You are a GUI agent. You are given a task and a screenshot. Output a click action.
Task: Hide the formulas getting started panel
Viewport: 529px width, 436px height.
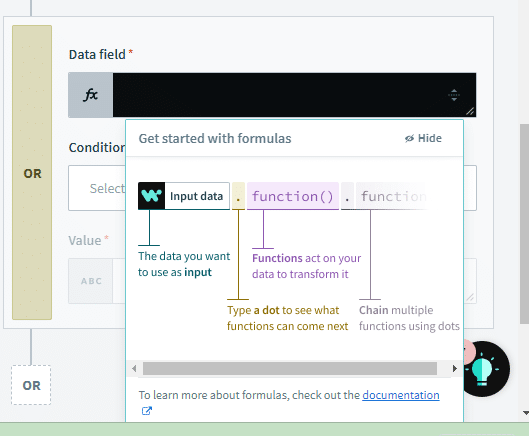point(423,138)
